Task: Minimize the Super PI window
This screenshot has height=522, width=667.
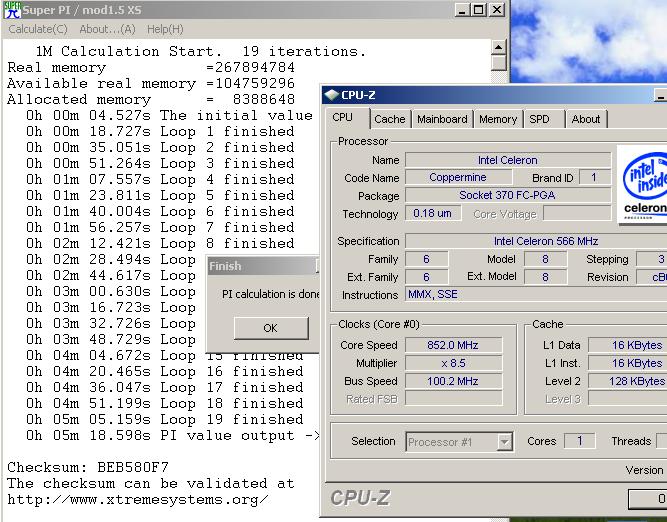Action: 462,10
